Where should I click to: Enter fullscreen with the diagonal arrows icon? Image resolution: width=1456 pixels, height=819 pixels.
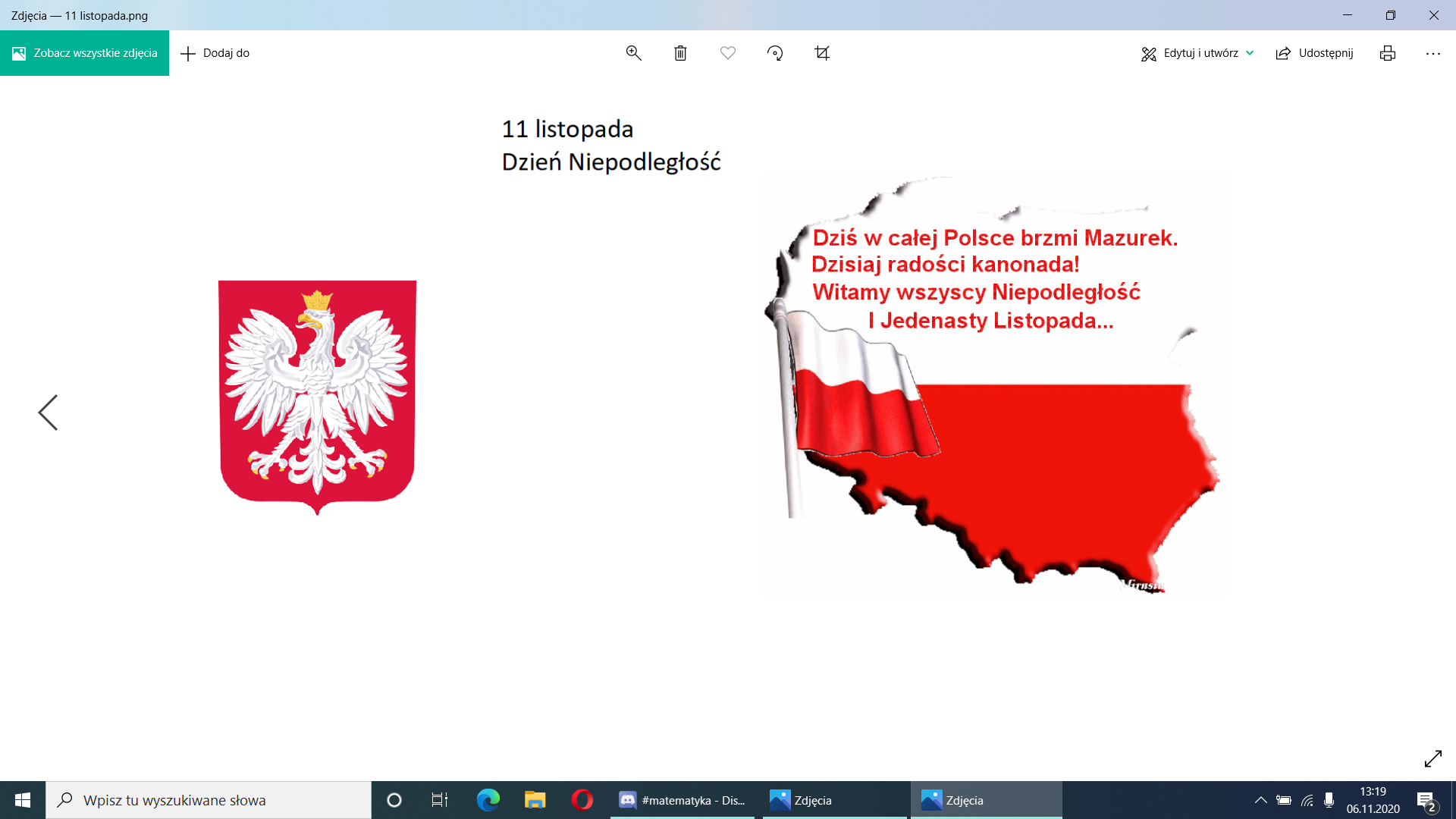(1432, 758)
